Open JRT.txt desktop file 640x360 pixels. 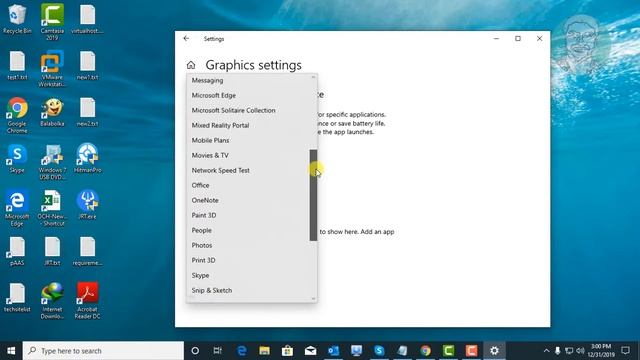[x=52, y=251]
